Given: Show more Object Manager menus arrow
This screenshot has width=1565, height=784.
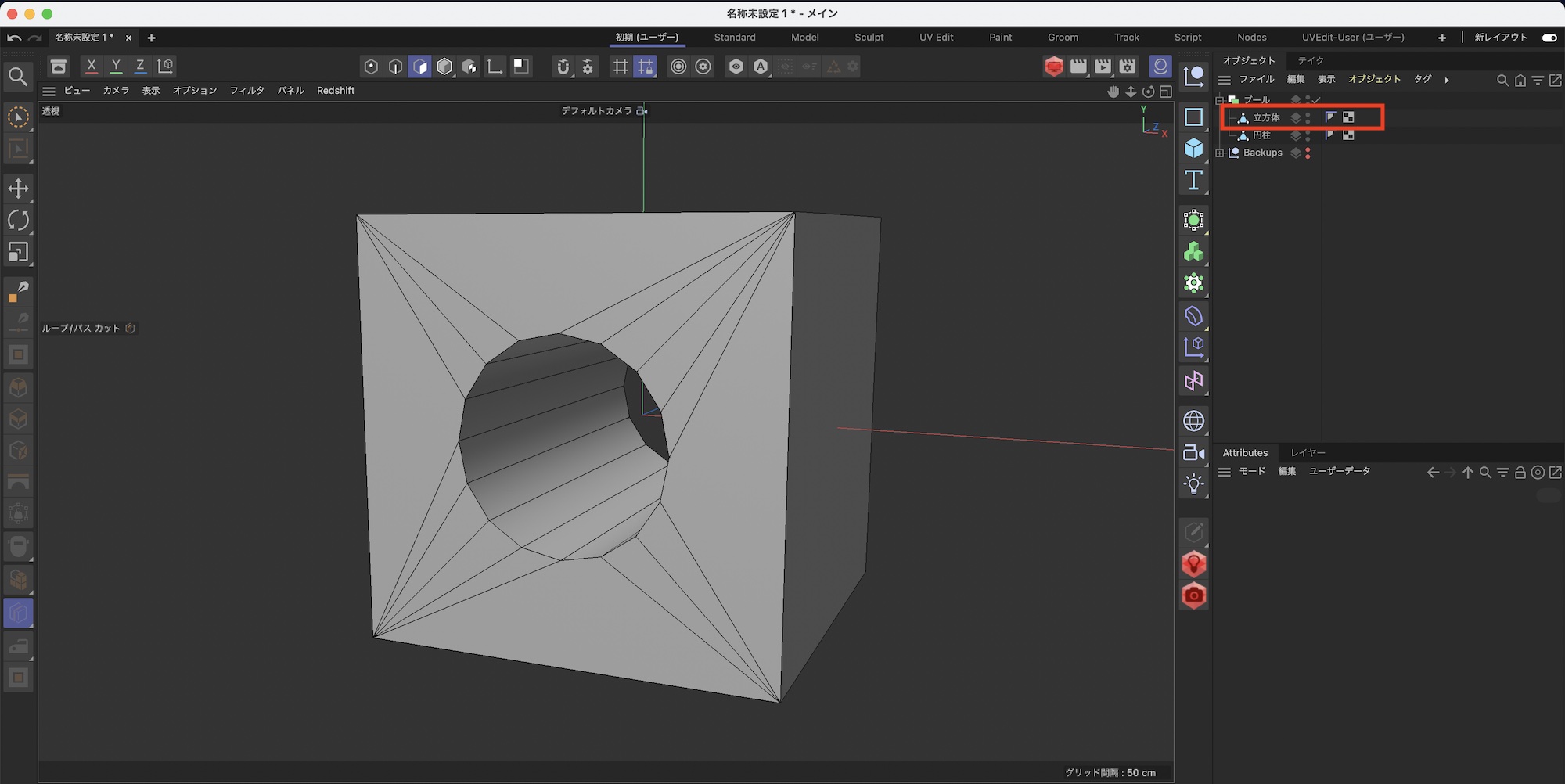Looking at the screenshot, I should click(1447, 80).
